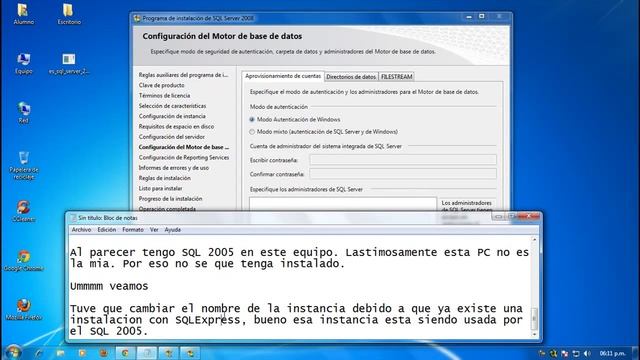Click 'Selección de características' step
This screenshot has width=640, height=360.
tap(172, 106)
